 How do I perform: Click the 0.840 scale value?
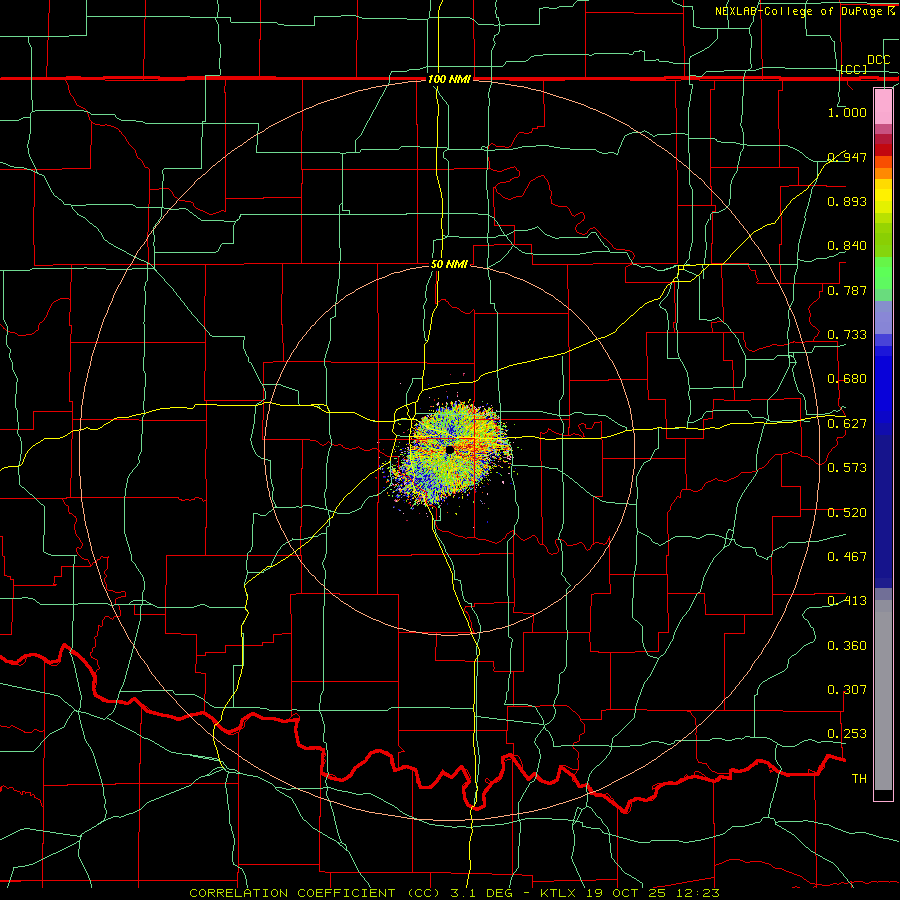tap(847, 246)
